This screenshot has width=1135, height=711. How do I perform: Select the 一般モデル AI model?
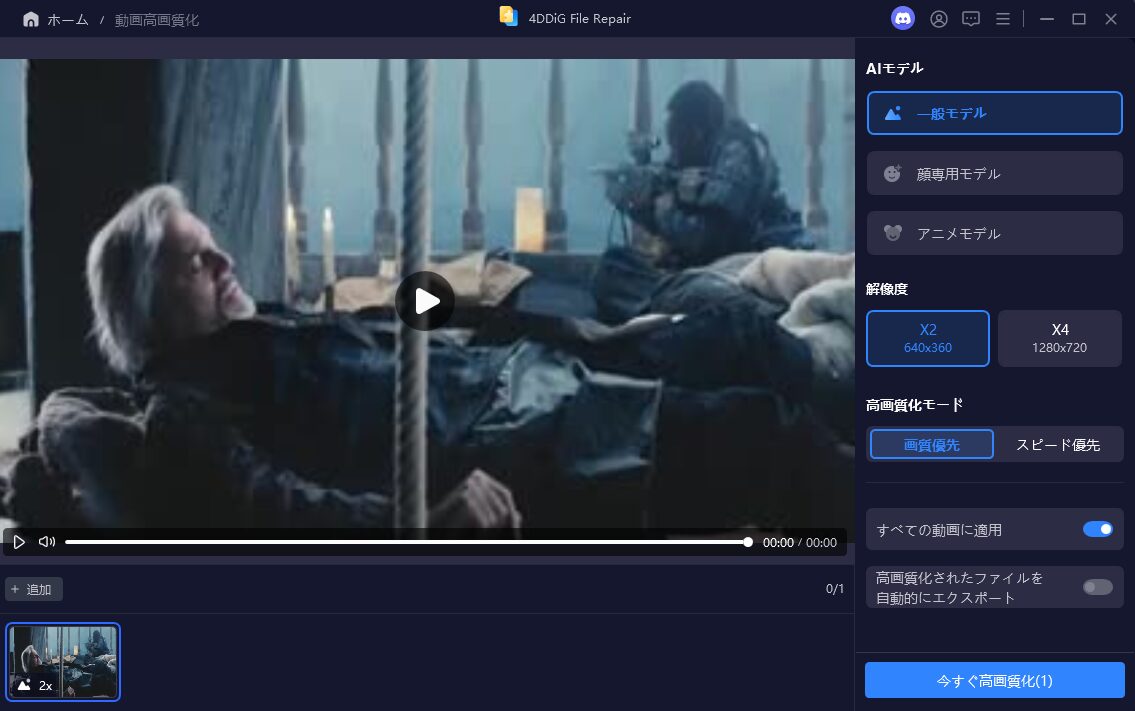(995, 113)
